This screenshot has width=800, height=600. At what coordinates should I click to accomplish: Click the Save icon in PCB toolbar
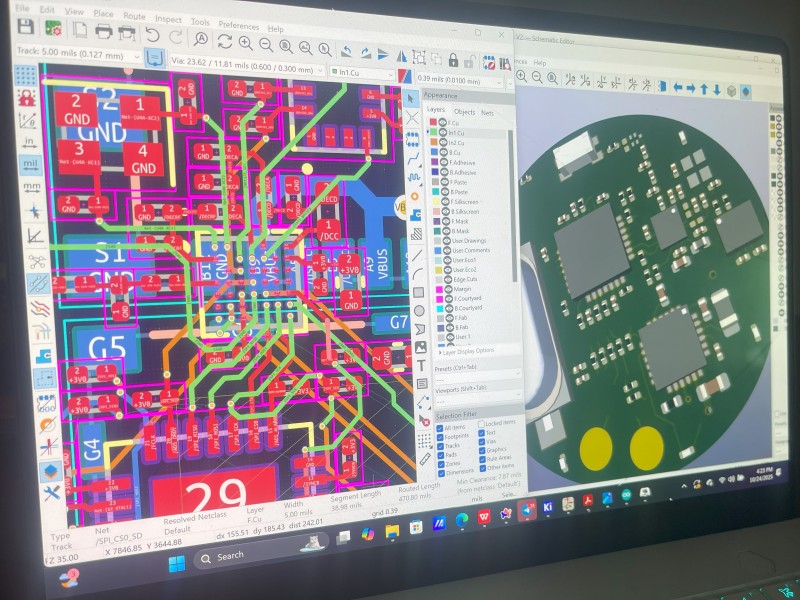click(x=26, y=27)
